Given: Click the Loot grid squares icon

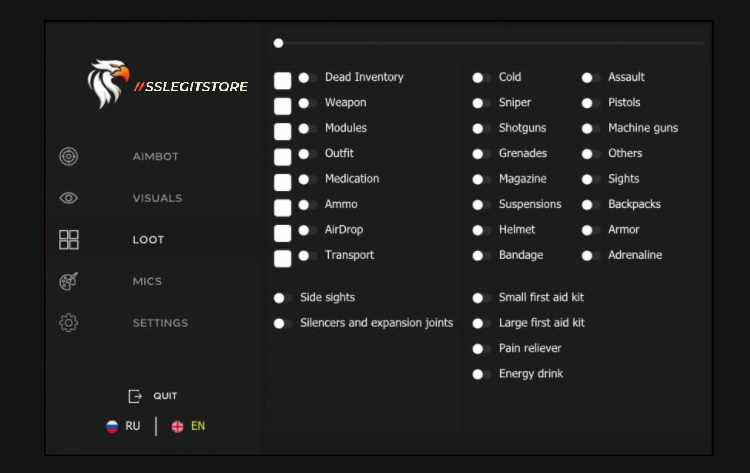Looking at the screenshot, I should coord(68,239).
